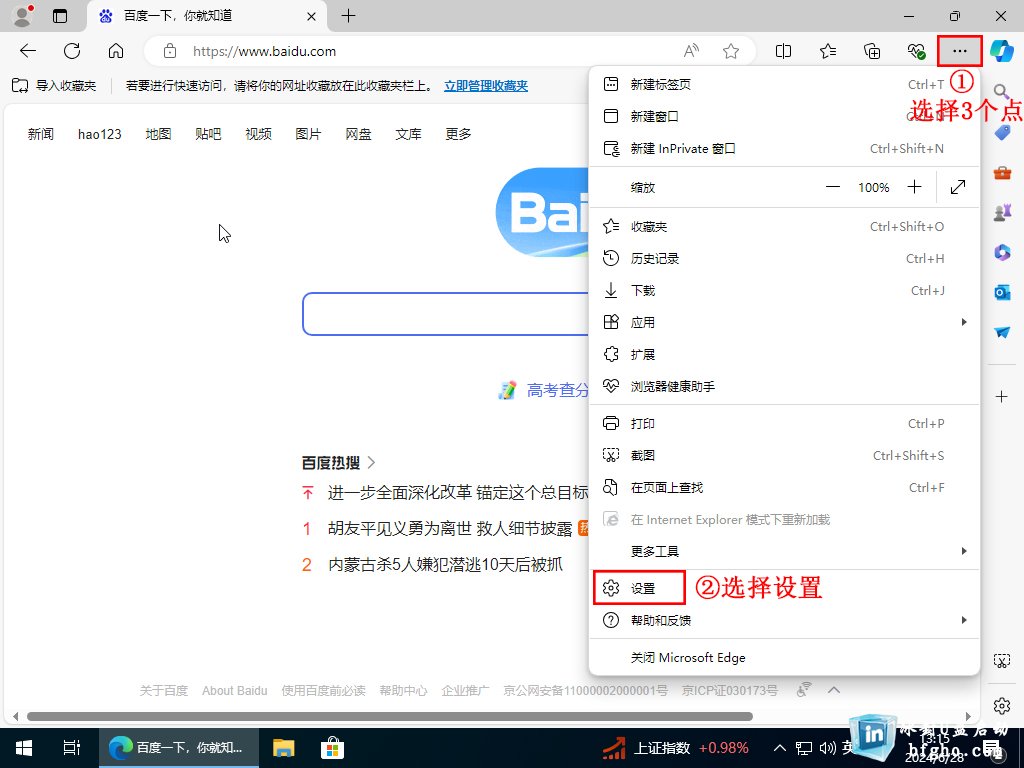Open the 新闻 navigation link
The height and width of the screenshot is (768, 1024).
click(x=40, y=134)
